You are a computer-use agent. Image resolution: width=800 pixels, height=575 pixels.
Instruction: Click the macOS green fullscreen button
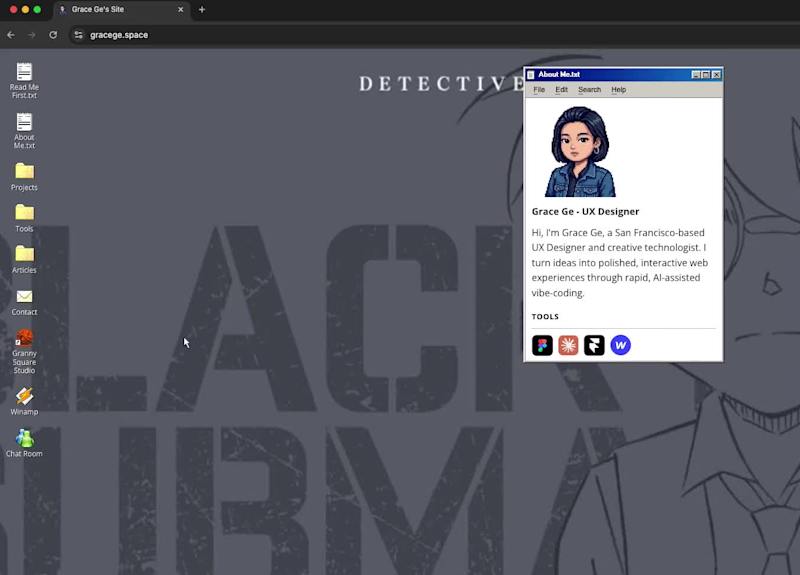pyautogui.click(x=37, y=9)
